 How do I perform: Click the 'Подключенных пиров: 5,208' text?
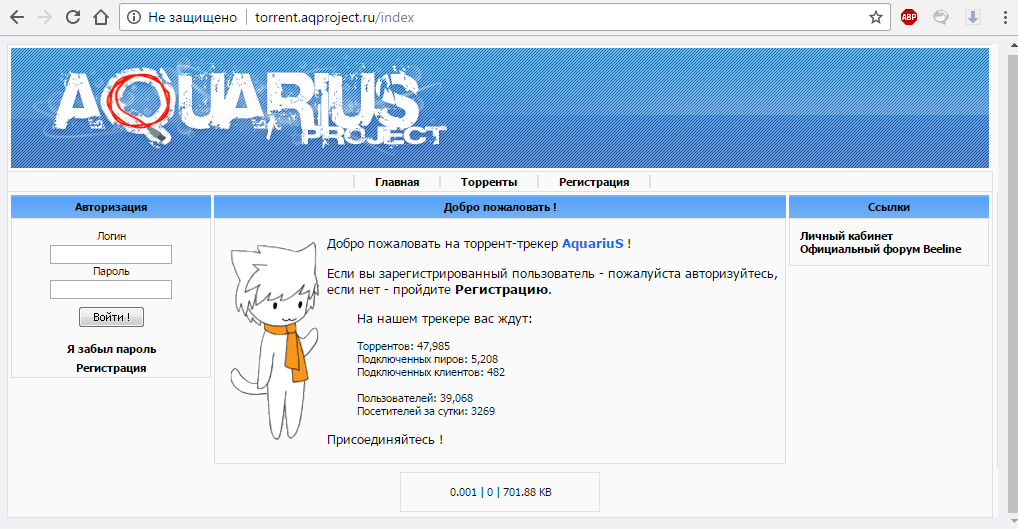coord(427,360)
